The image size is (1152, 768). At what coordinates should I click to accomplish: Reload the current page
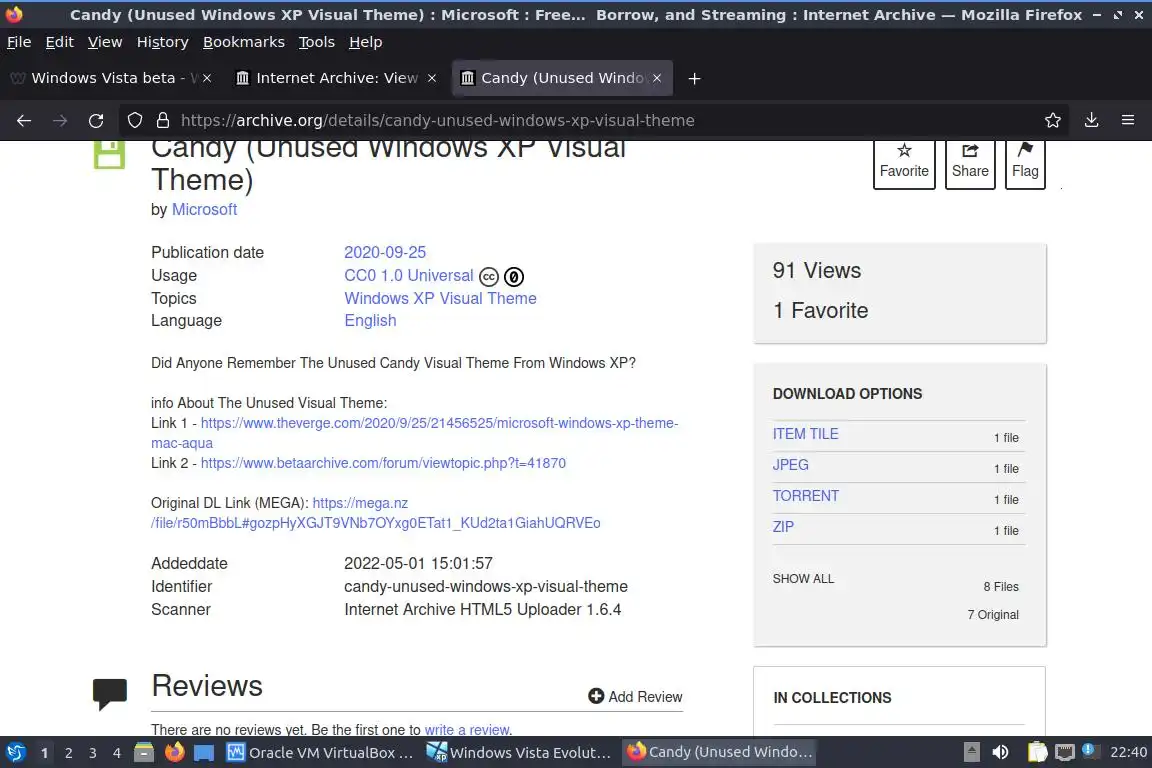(x=96, y=121)
